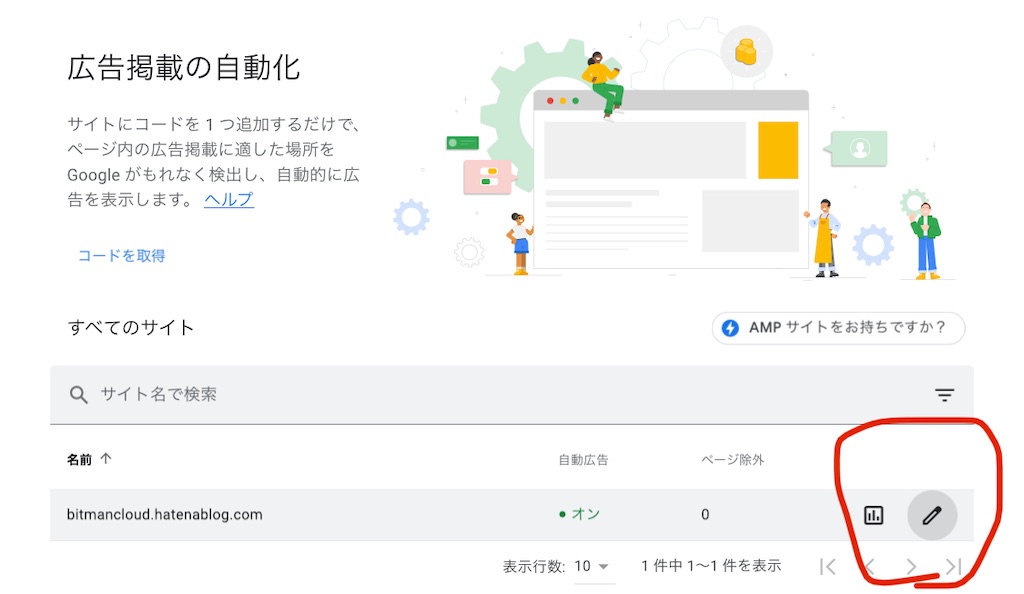
Task: Open the ヘルプ link
Action: tap(229, 201)
